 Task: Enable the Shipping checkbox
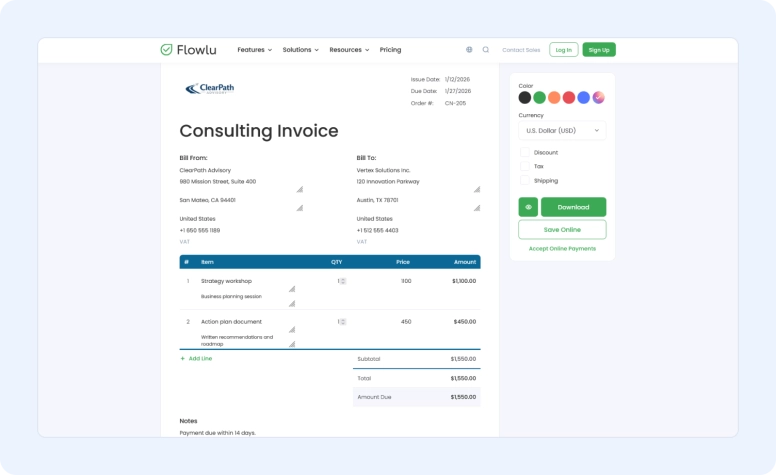pyautogui.click(x=525, y=181)
